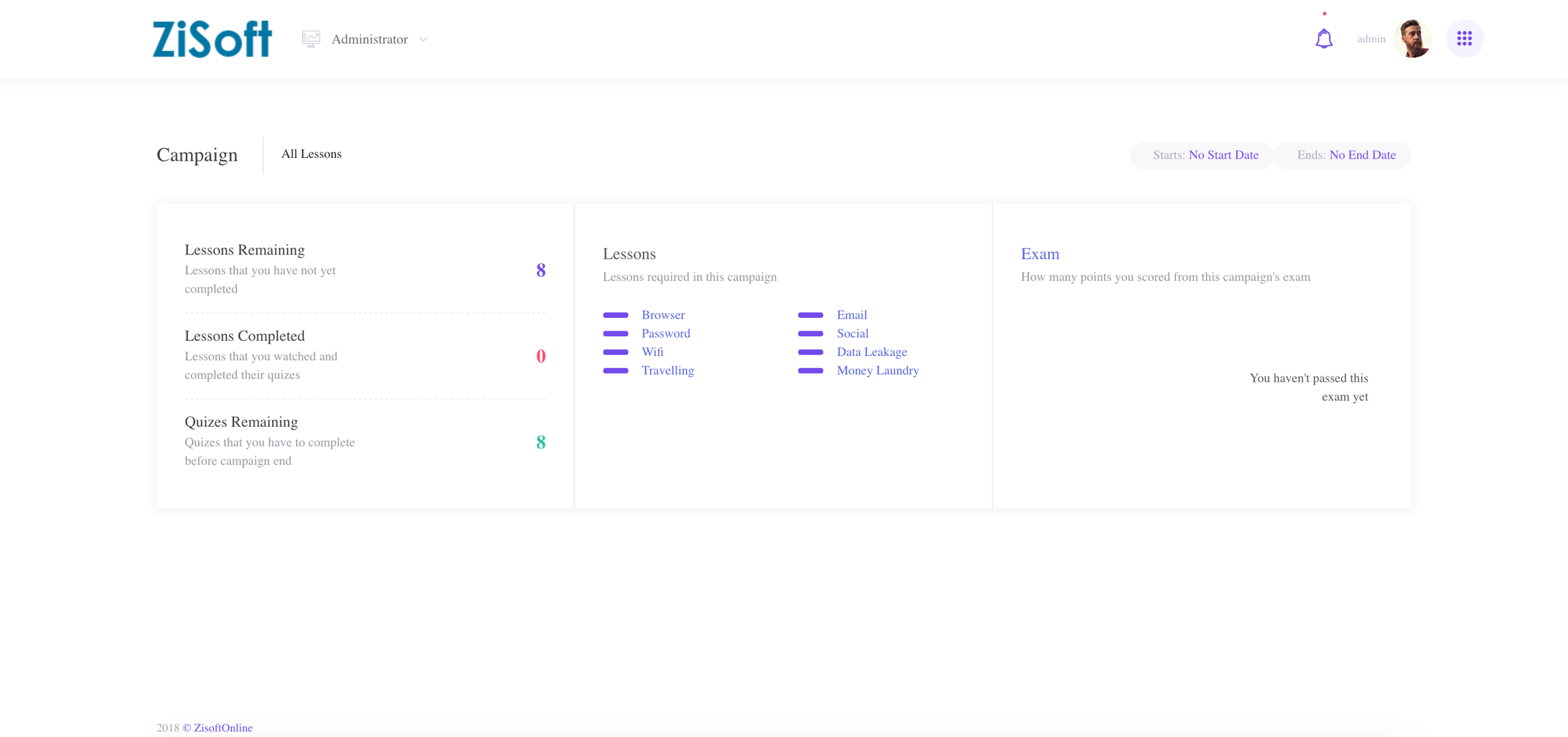
Task: Click the chevron next to Administrator
Action: (x=423, y=39)
